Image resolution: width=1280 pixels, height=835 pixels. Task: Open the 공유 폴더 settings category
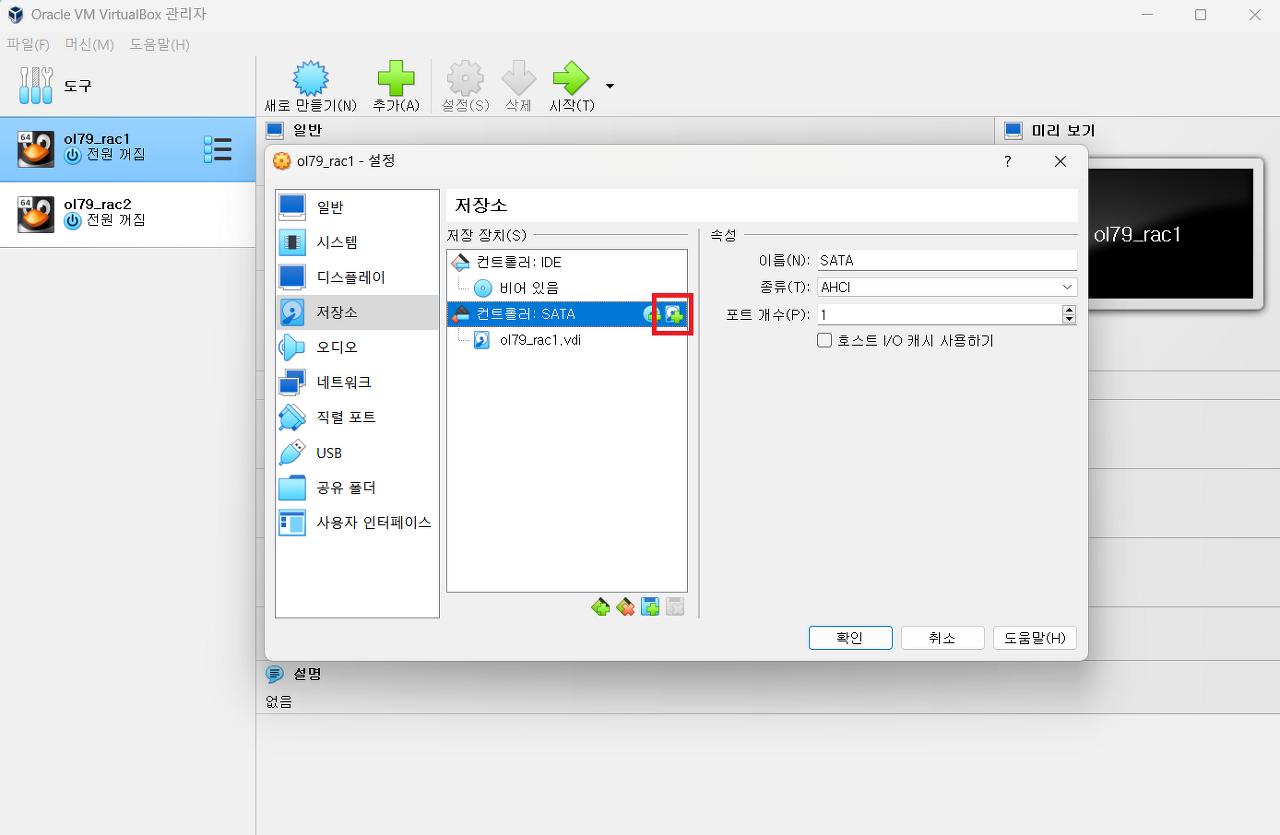(x=357, y=488)
